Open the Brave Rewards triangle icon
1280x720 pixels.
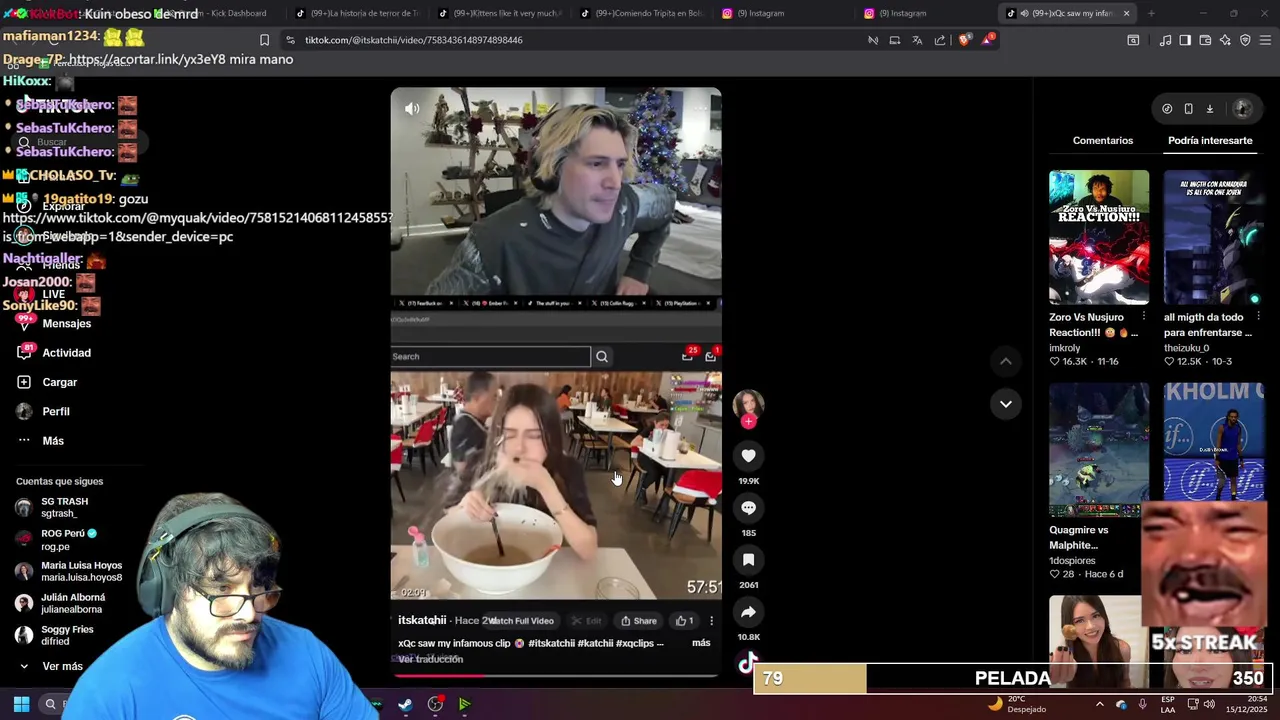coord(987,40)
